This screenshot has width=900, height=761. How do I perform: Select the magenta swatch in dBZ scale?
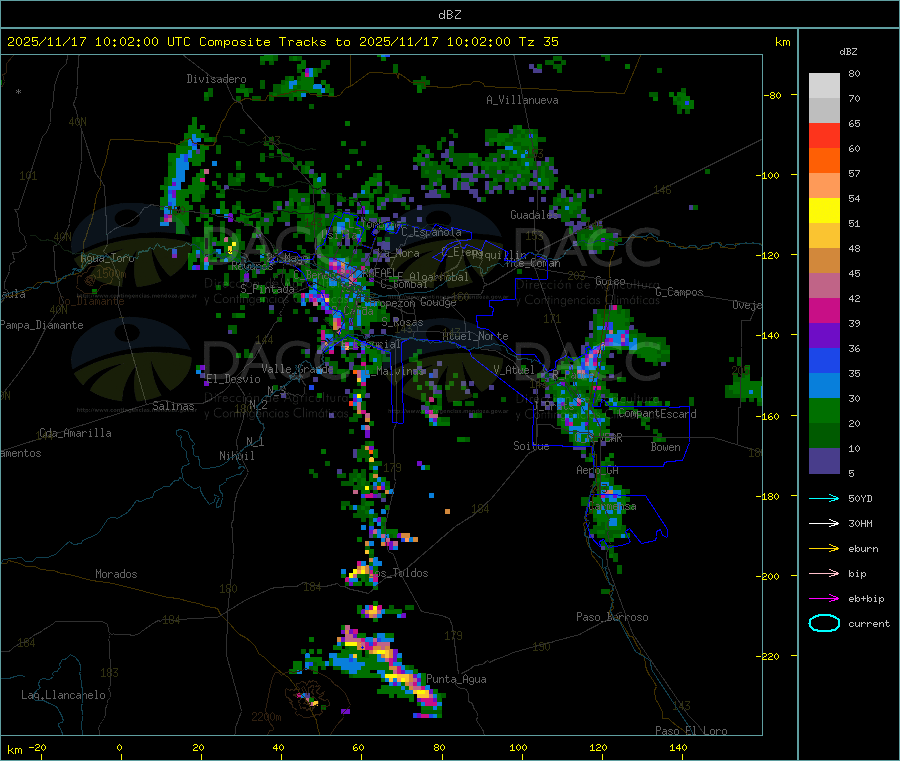tap(824, 310)
